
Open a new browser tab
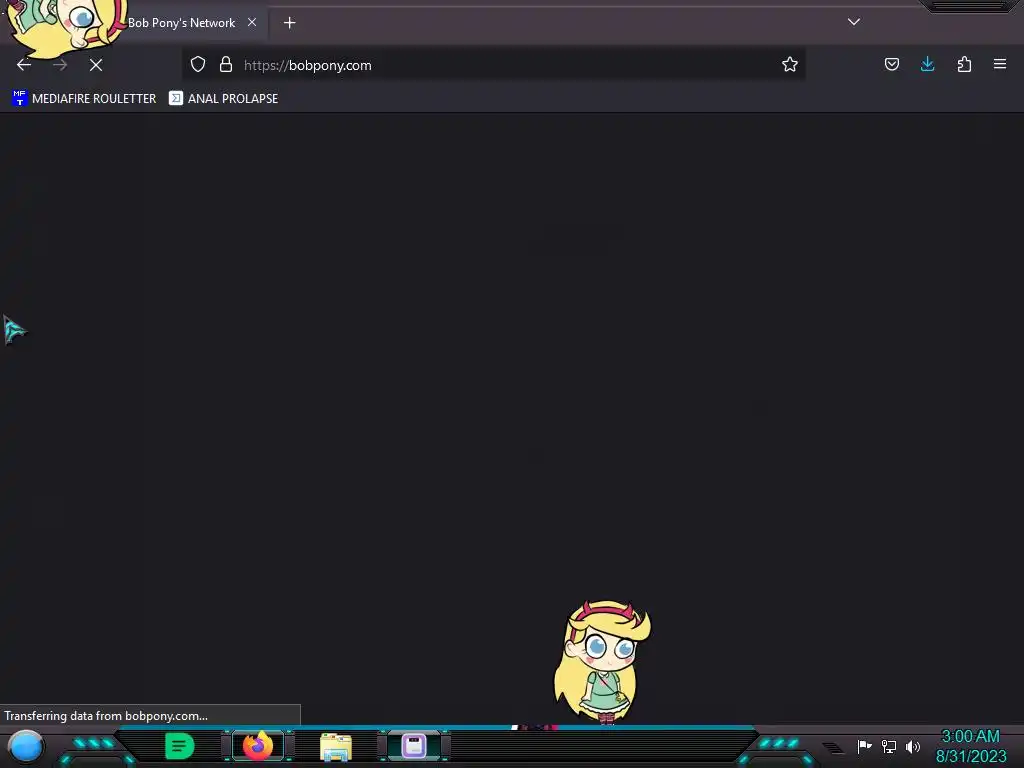point(289,23)
